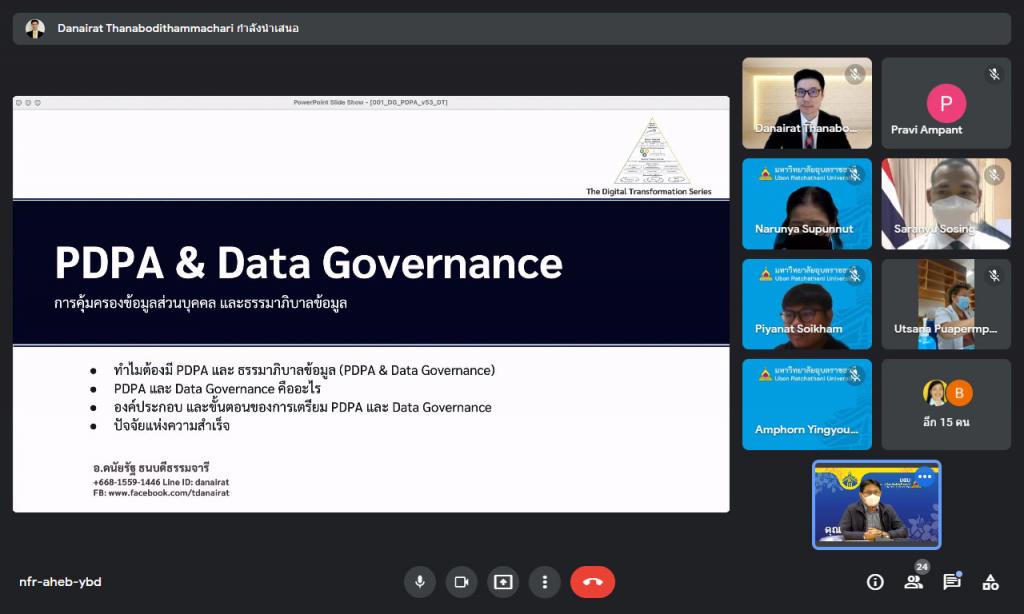Viewport: 1024px width, 614px height.
Task: Mute the microphone in the call bar
Action: [420, 582]
